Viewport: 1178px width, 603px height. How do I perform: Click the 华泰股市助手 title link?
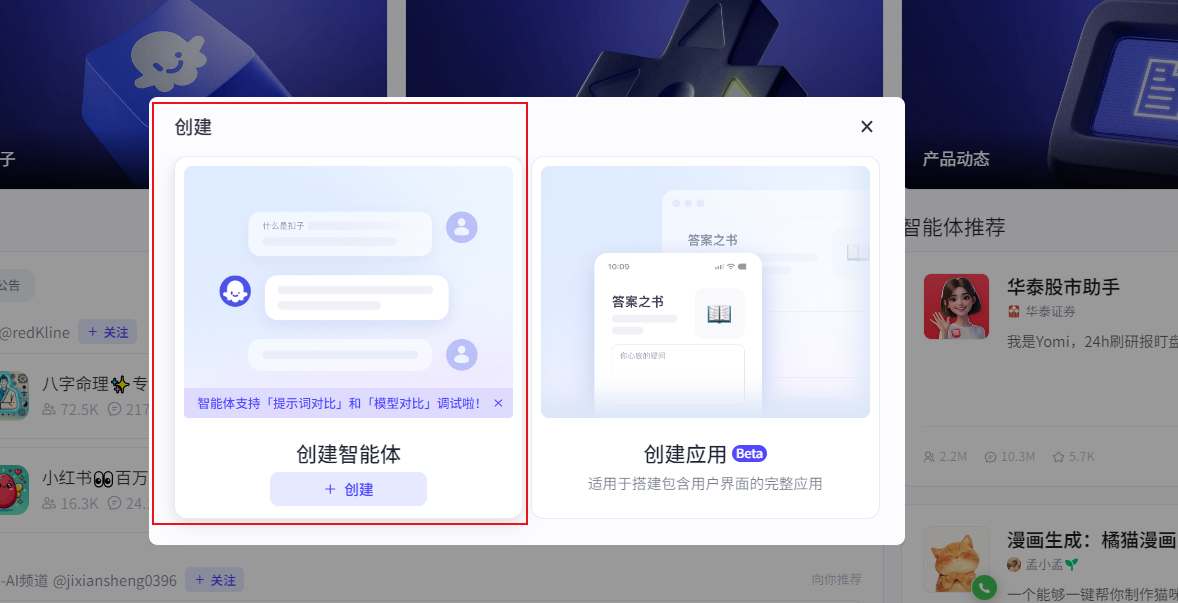tap(1063, 287)
